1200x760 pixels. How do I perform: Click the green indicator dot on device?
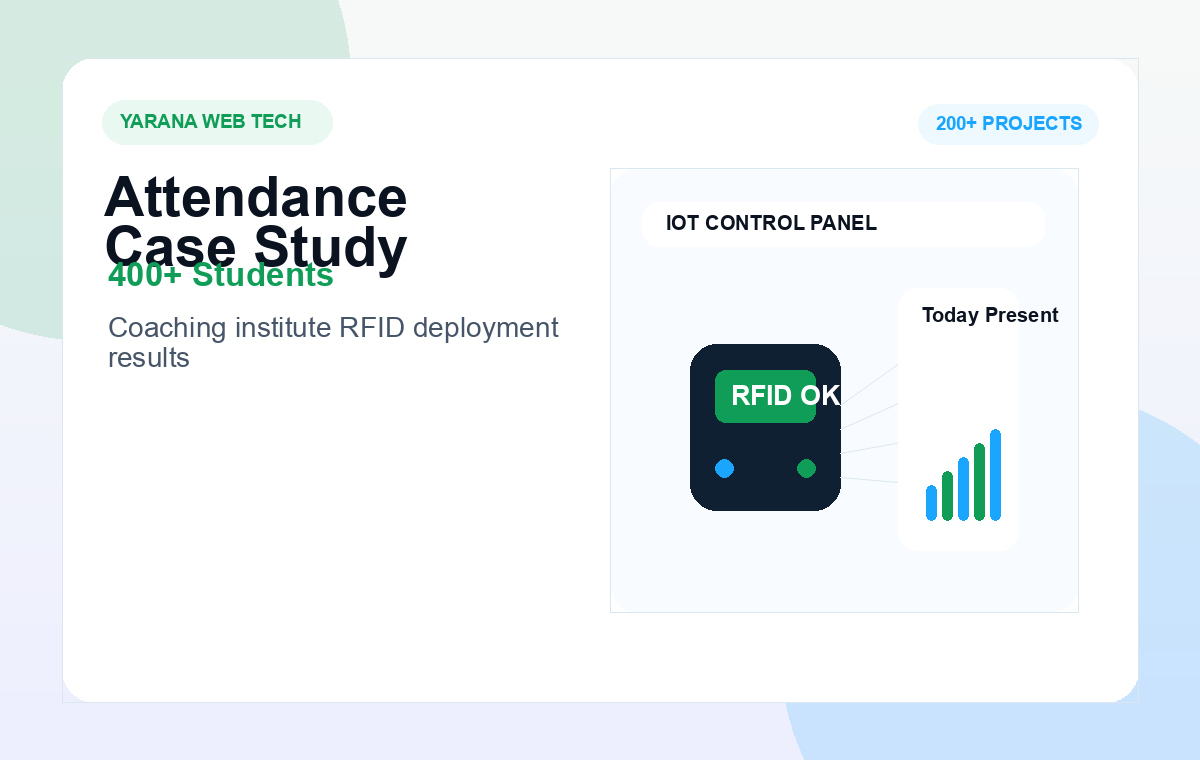806,468
